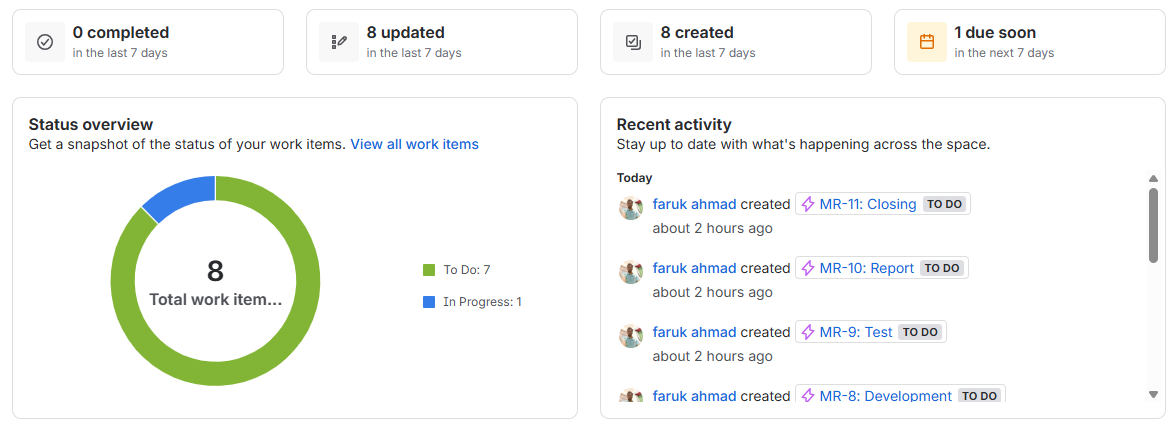Click the lightning icon beside MR-9: Test
The height and width of the screenshot is (429, 1176).
(808, 332)
